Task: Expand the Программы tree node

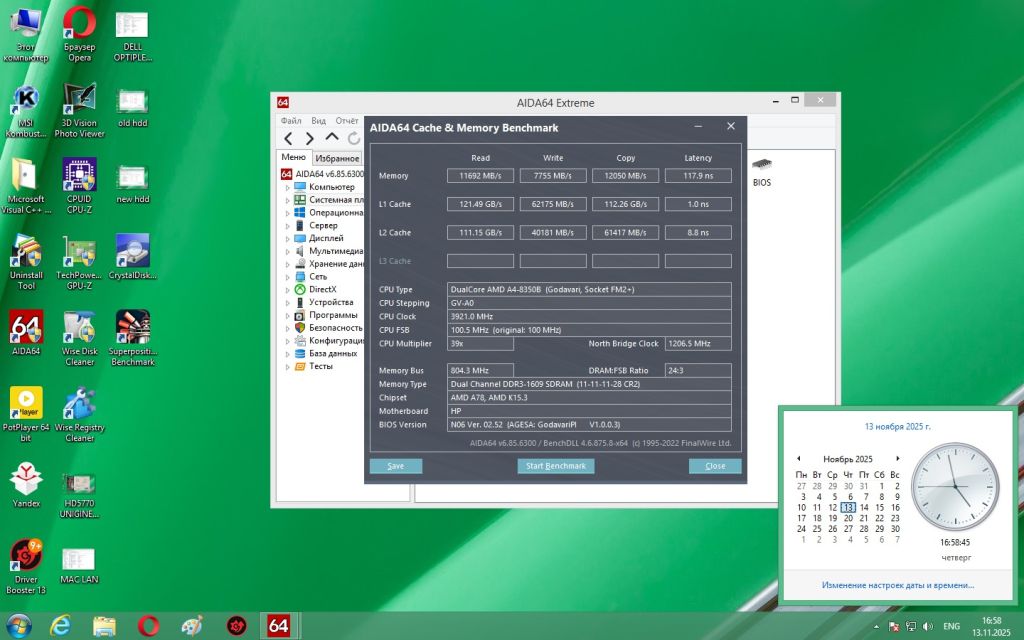Action: pyautogui.click(x=287, y=315)
